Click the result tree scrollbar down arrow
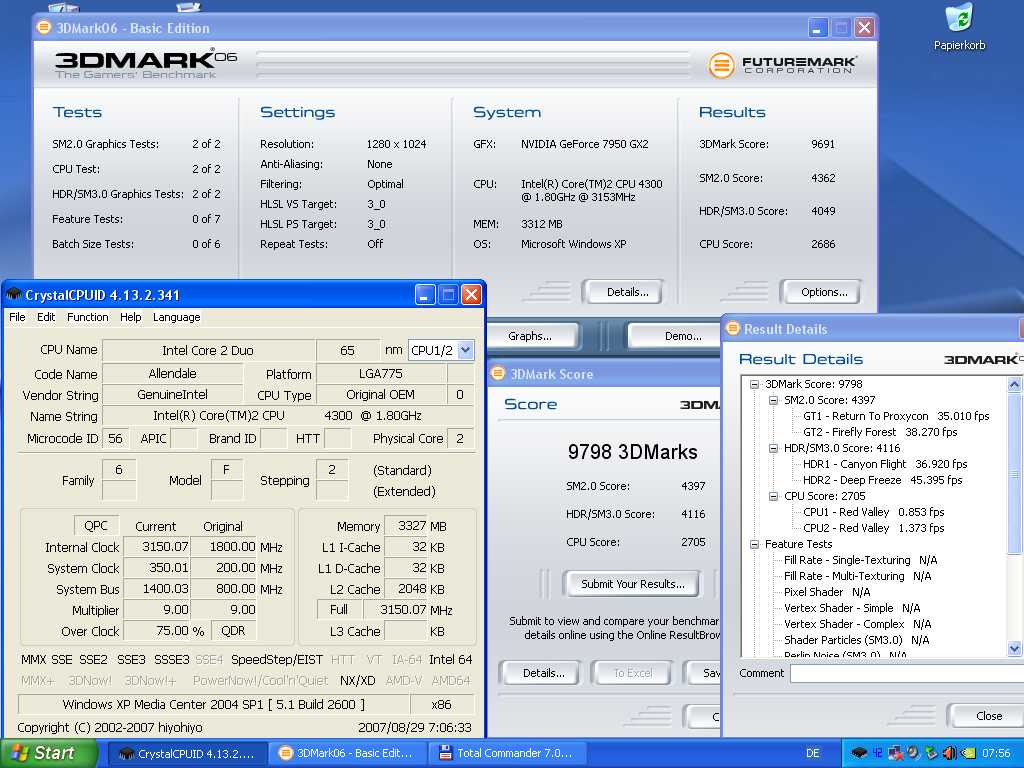 pyautogui.click(x=1014, y=648)
